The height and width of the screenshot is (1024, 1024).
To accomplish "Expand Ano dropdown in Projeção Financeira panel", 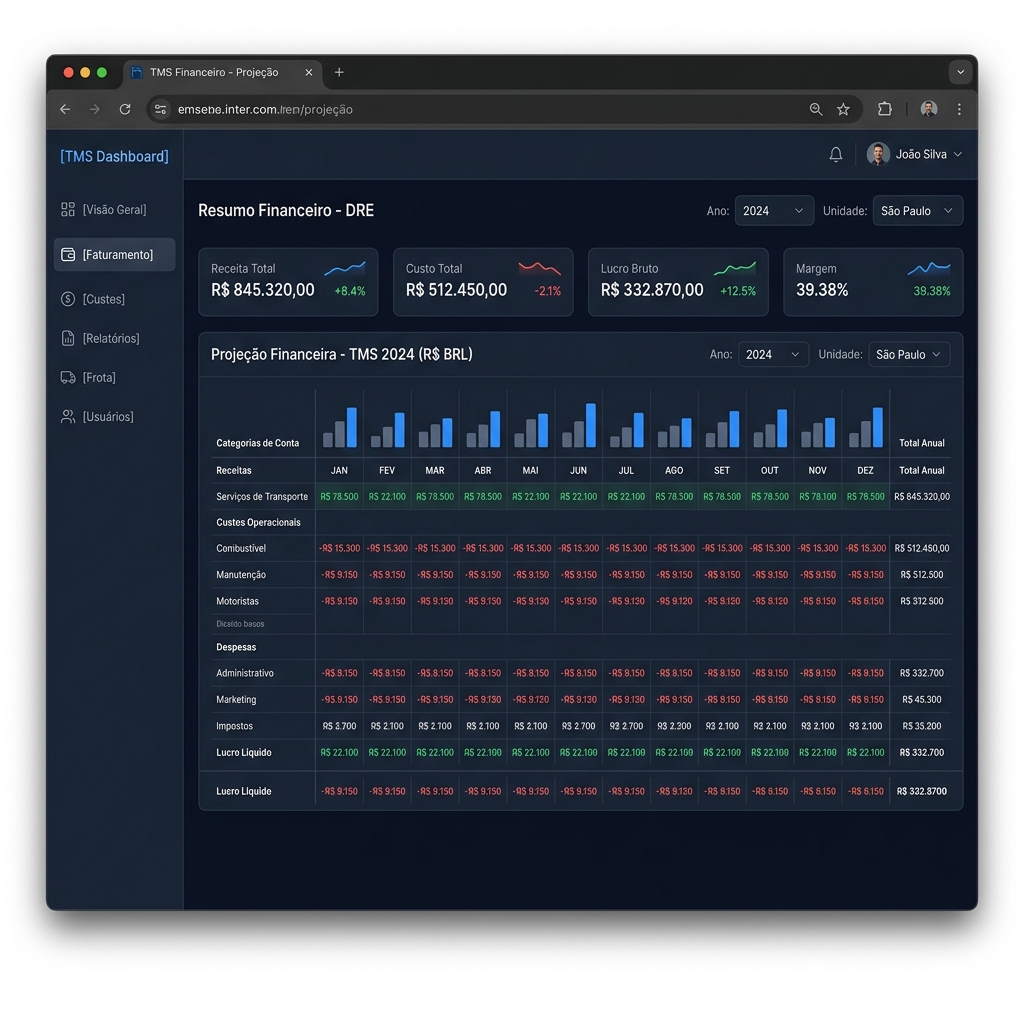I will (773, 355).
